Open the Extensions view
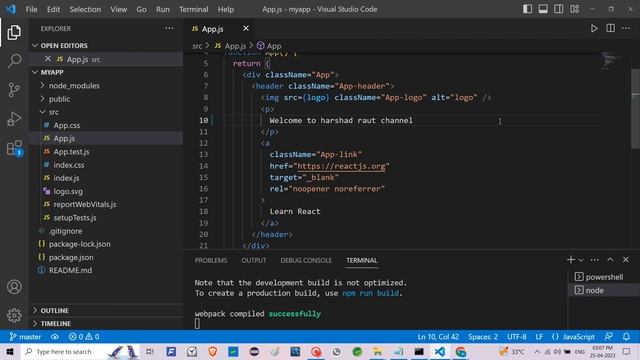 tap(14, 148)
